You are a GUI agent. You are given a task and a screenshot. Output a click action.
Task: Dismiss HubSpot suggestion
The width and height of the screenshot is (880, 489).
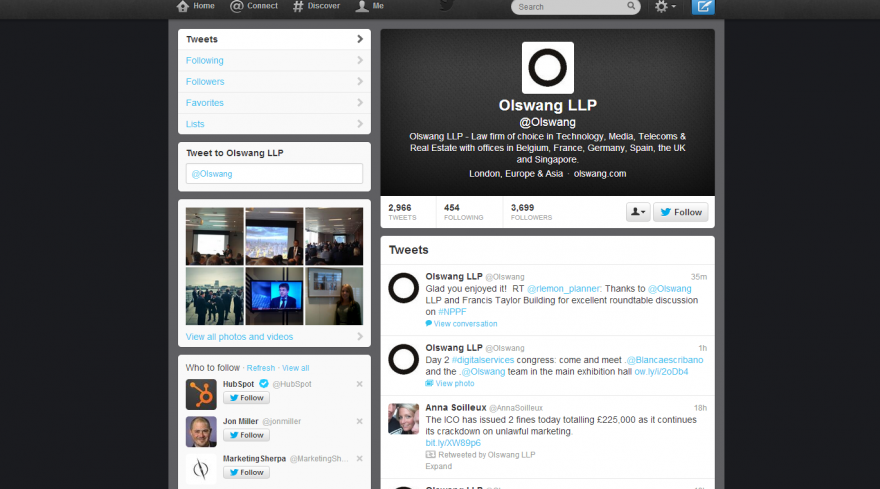tap(359, 384)
